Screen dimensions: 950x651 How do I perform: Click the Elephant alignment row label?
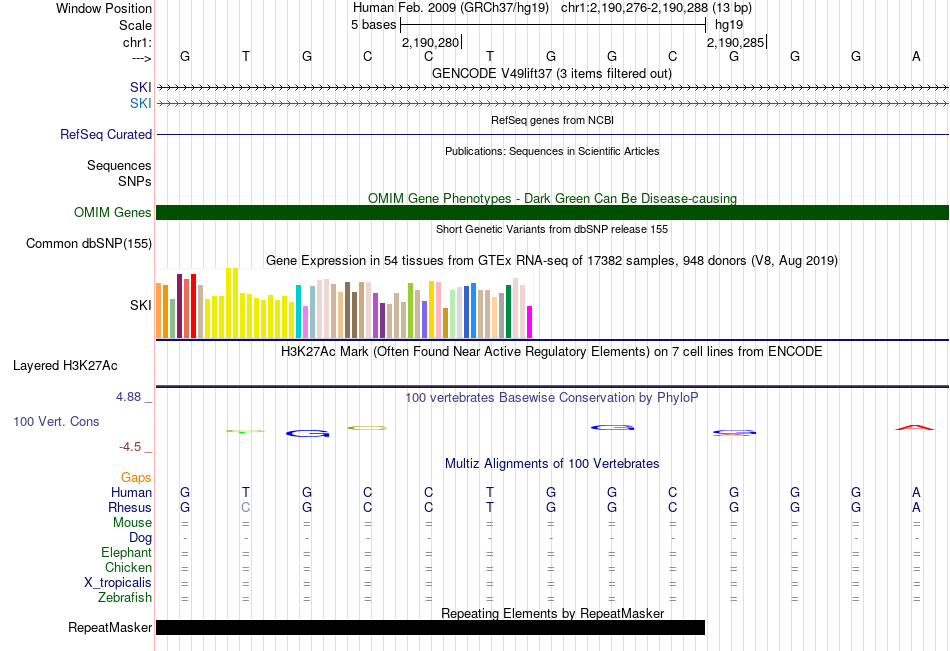click(126, 553)
